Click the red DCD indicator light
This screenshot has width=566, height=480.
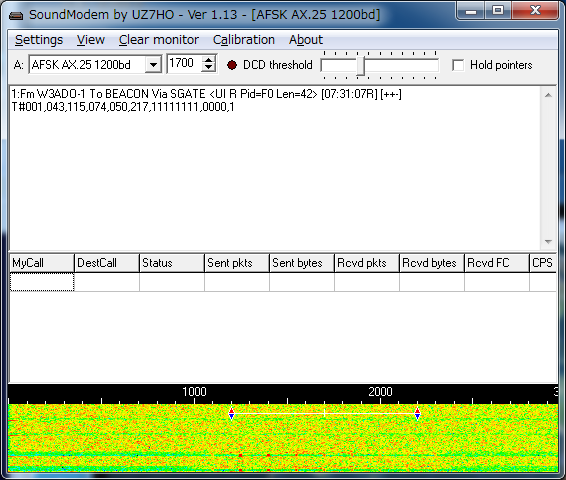tap(232, 65)
